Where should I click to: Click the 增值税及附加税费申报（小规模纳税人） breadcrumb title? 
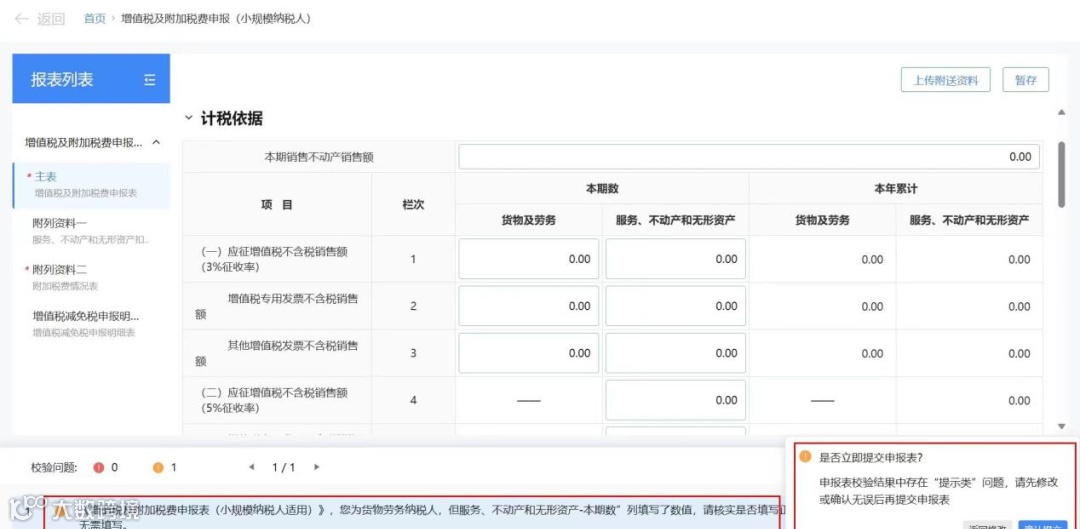tap(216, 19)
